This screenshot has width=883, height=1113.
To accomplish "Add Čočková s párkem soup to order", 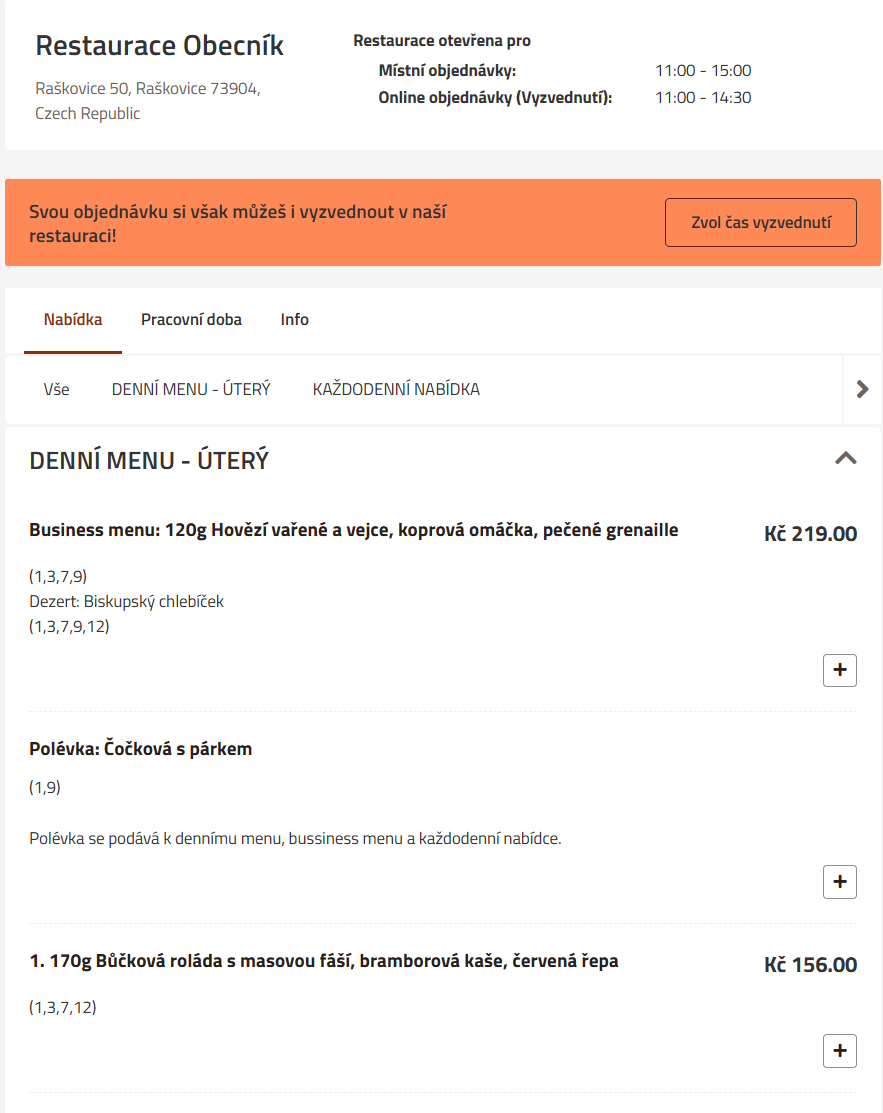I will pos(839,882).
